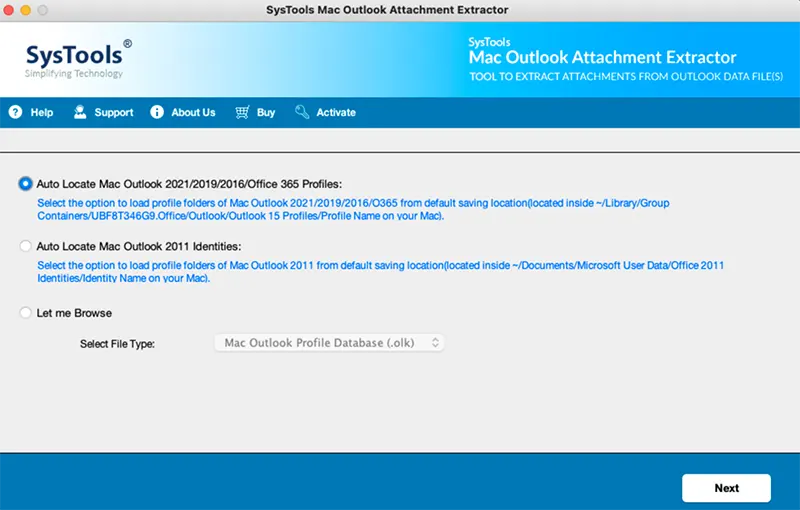800x510 pixels.
Task: Click the Select File Type label
Action: point(117,344)
